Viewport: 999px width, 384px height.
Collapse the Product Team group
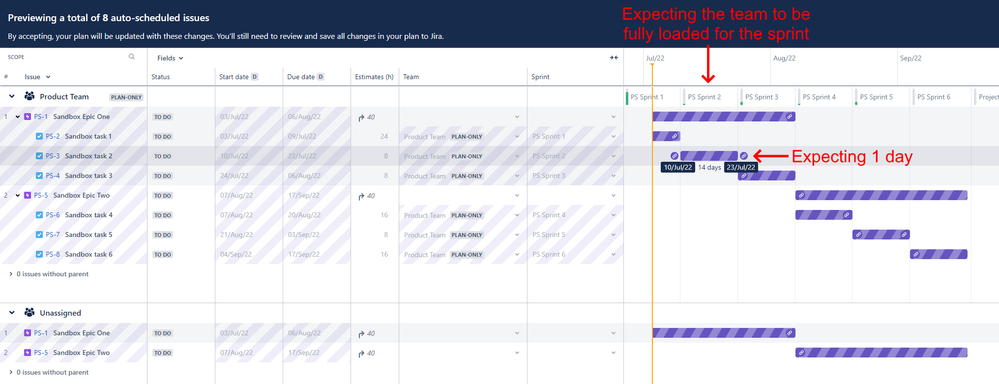(x=11, y=97)
